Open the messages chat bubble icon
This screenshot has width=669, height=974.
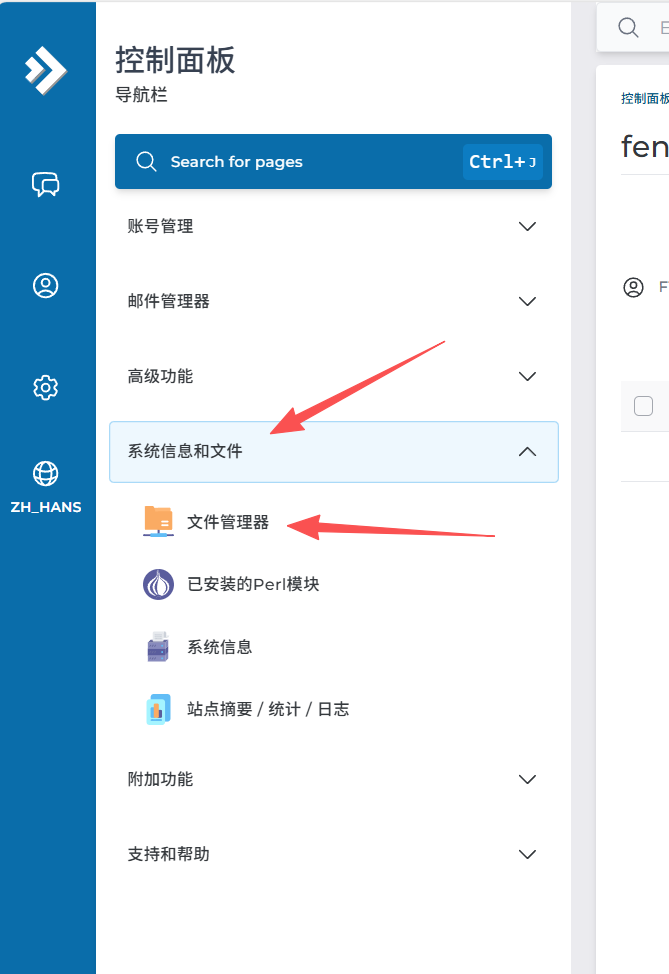pyautogui.click(x=45, y=184)
